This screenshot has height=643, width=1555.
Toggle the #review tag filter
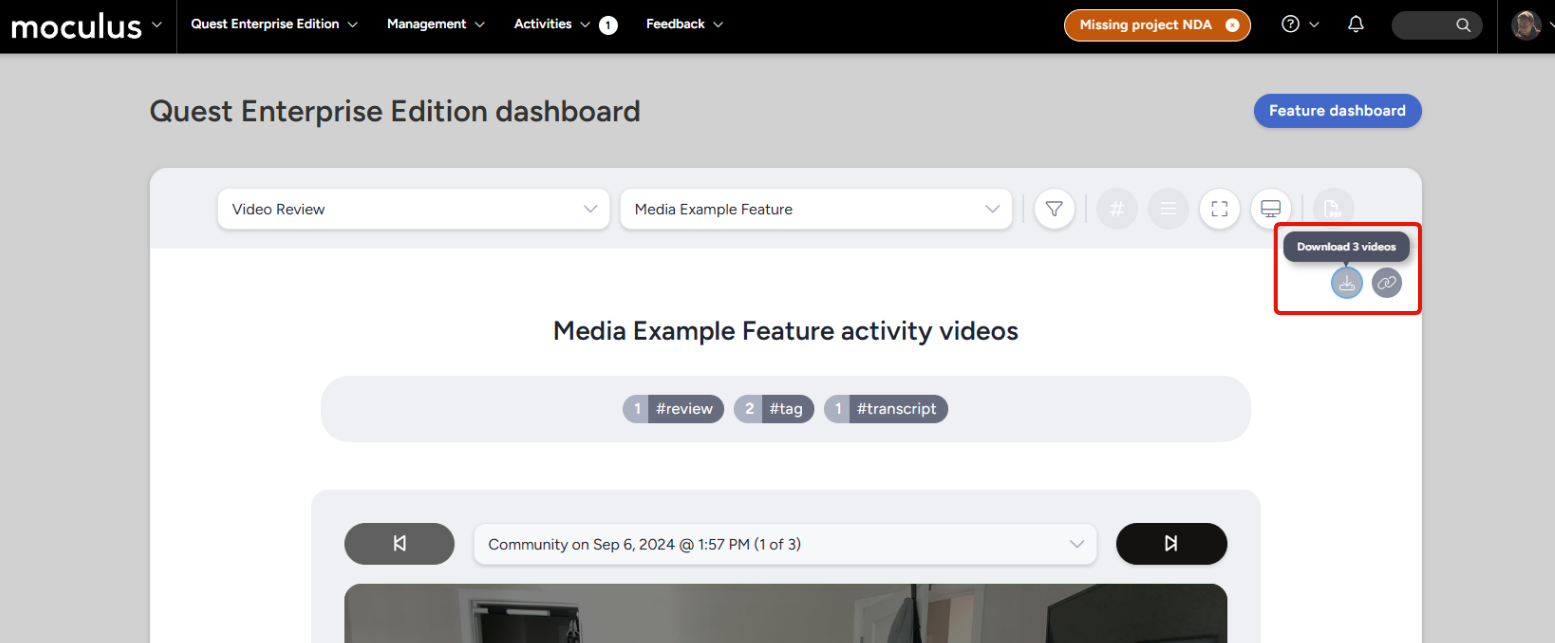(673, 409)
